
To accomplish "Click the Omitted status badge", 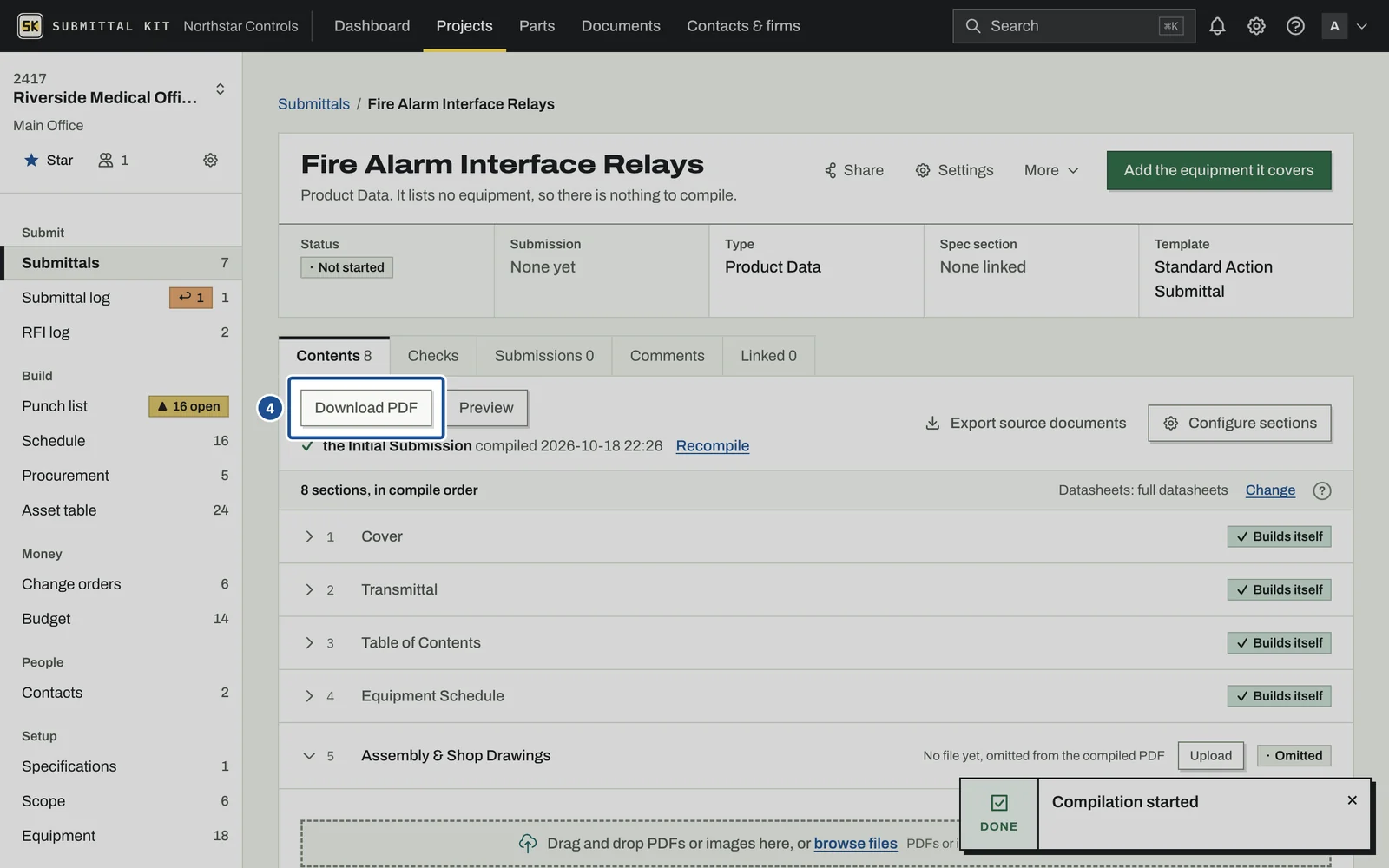I will click(x=1294, y=756).
